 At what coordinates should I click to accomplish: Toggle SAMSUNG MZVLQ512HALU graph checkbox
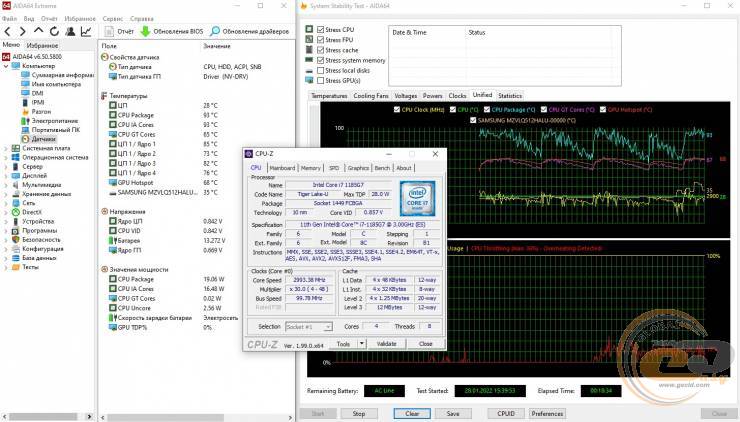473,120
